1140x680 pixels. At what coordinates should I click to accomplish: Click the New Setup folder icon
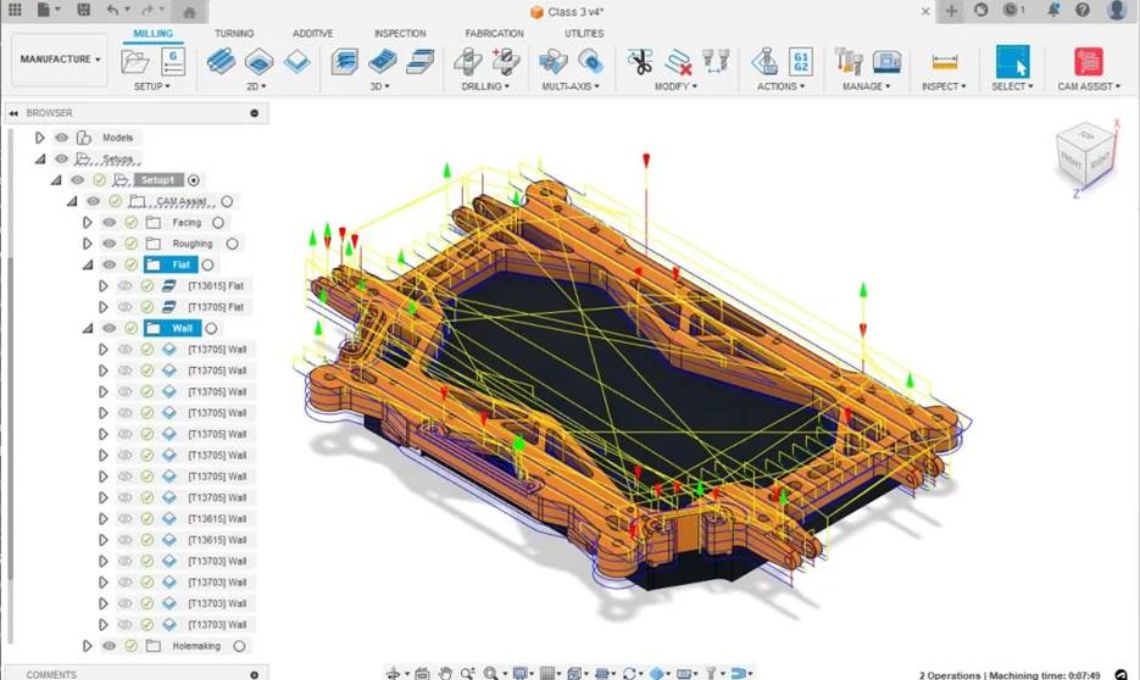pos(135,62)
